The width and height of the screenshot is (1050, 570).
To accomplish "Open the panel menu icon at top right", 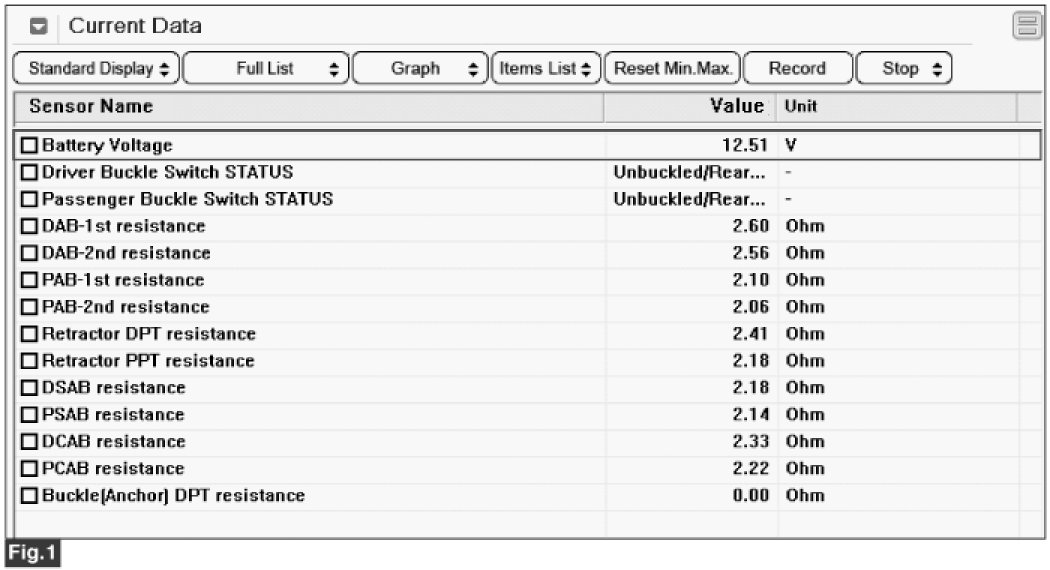I will tap(1026, 26).
